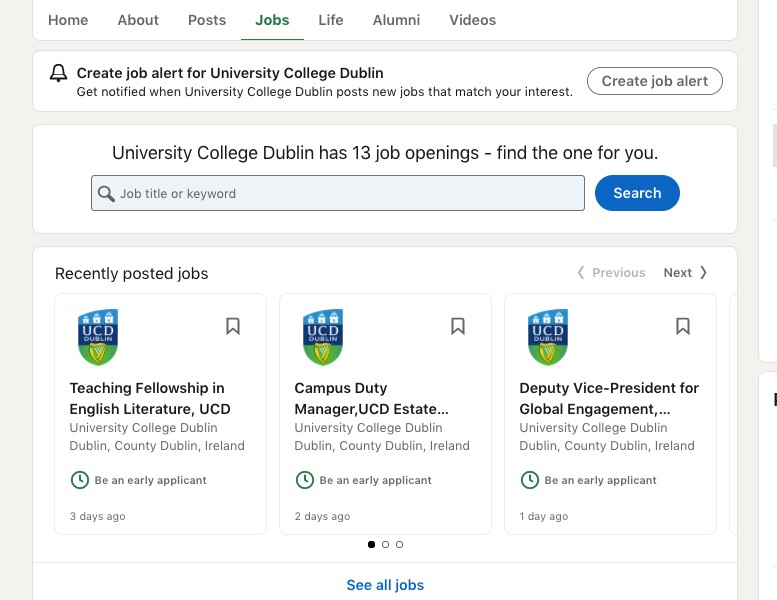
Task: Go to Next recently posted jobs
Action: point(685,273)
